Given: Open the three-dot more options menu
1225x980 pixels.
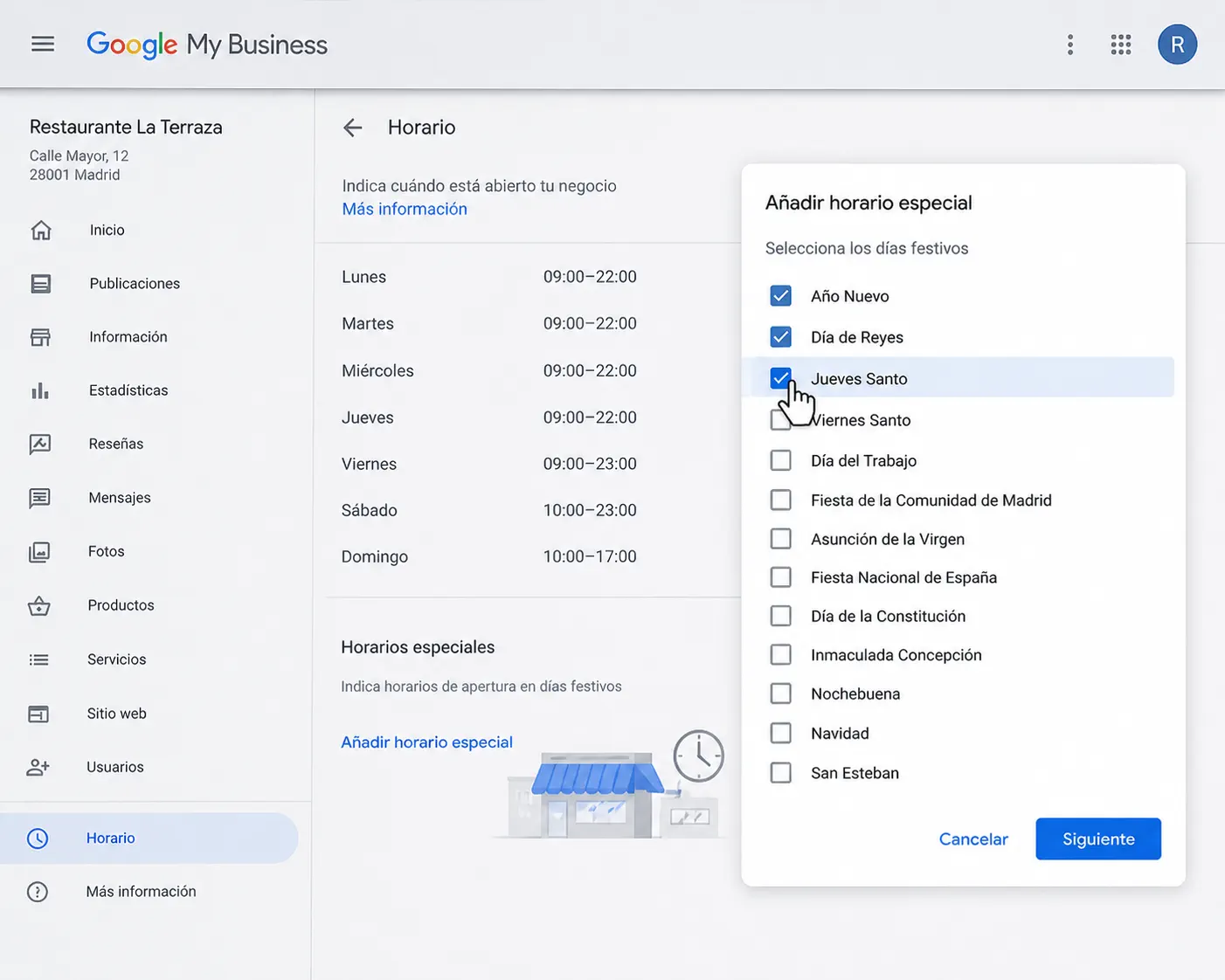Looking at the screenshot, I should coord(1070,45).
